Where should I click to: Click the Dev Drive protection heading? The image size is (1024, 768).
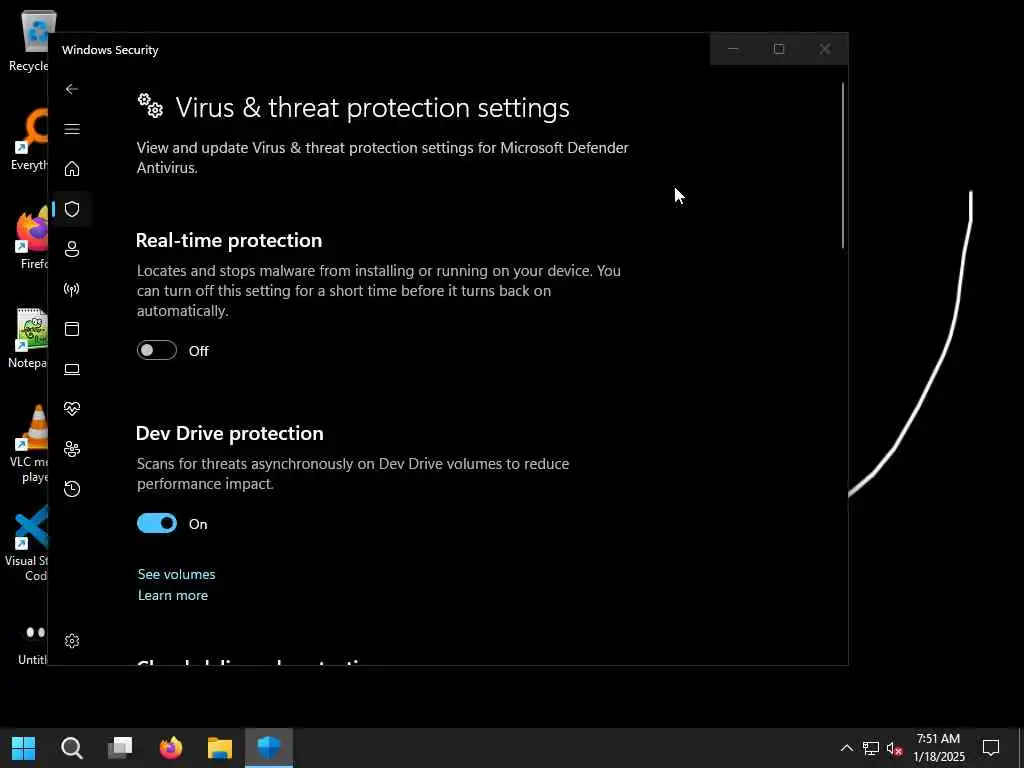[229, 433]
